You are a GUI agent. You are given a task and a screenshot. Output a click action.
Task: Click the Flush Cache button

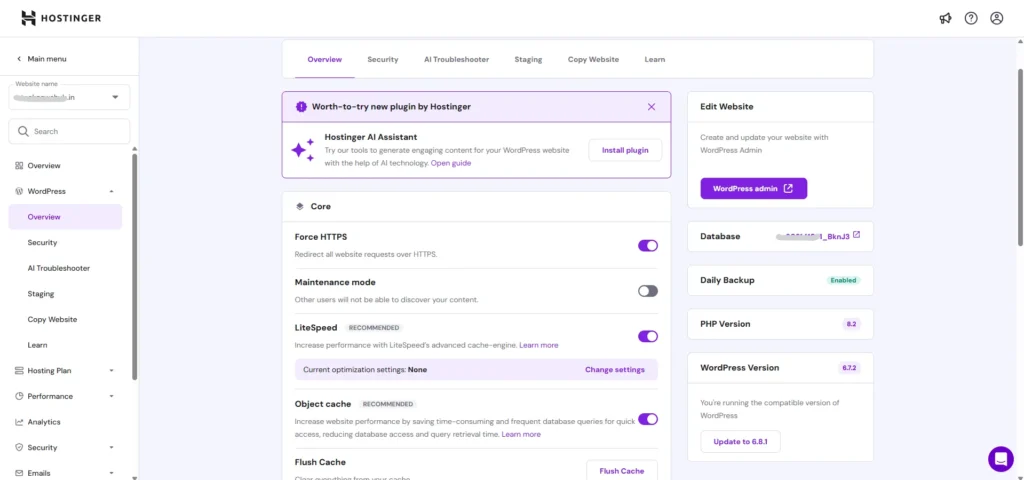point(622,470)
